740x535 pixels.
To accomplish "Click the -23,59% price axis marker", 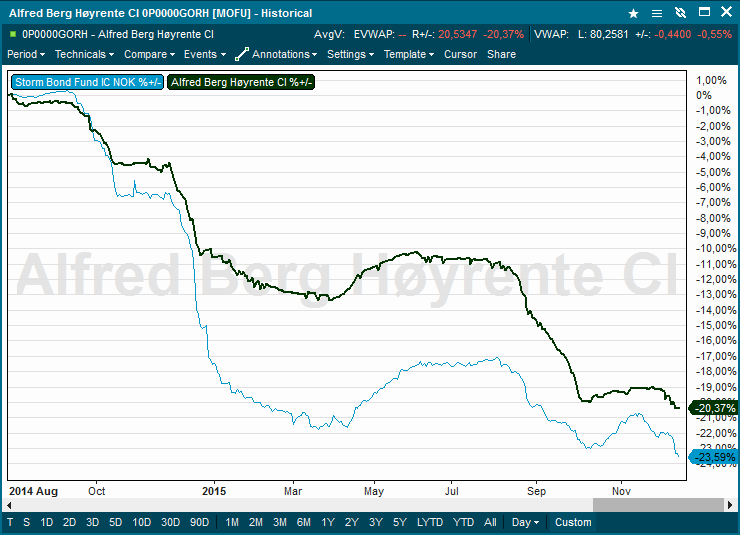I will click(714, 457).
